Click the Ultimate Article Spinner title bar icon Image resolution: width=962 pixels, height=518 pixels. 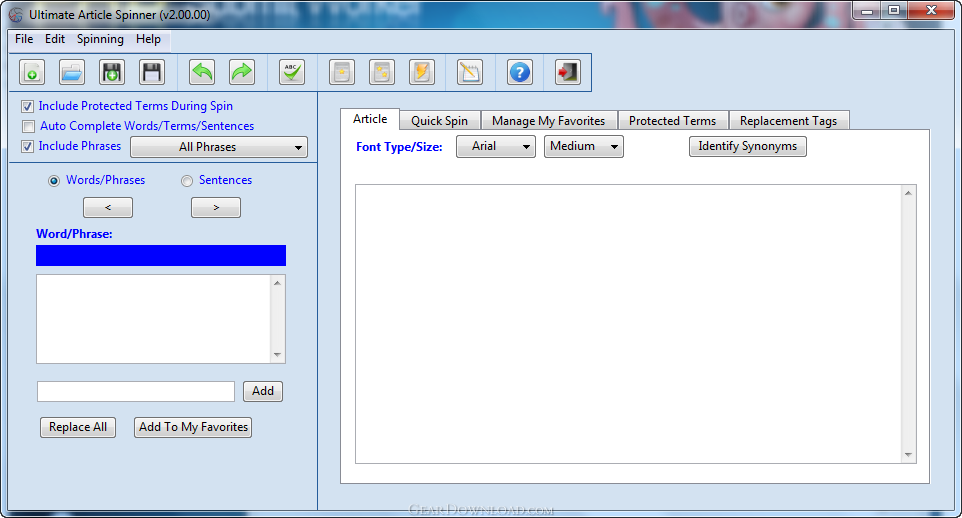click(x=15, y=15)
